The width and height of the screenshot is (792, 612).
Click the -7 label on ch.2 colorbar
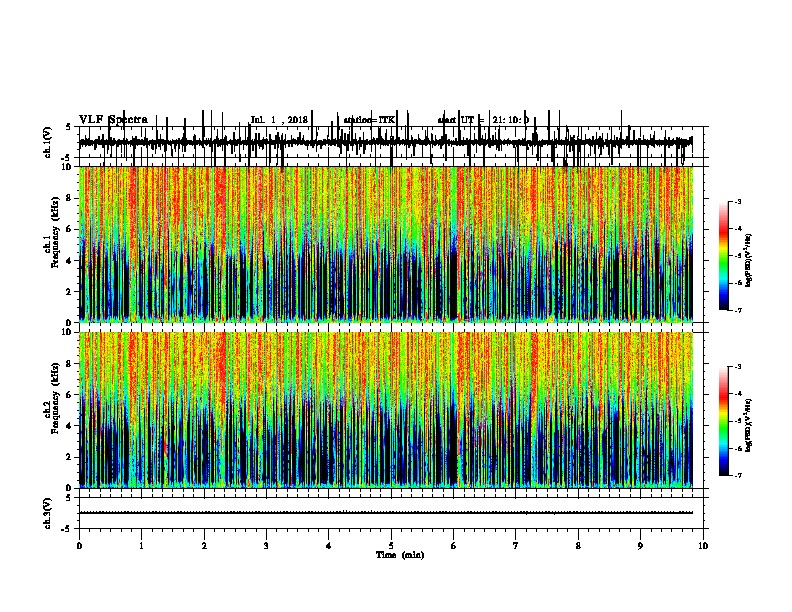click(x=738, y=475)
